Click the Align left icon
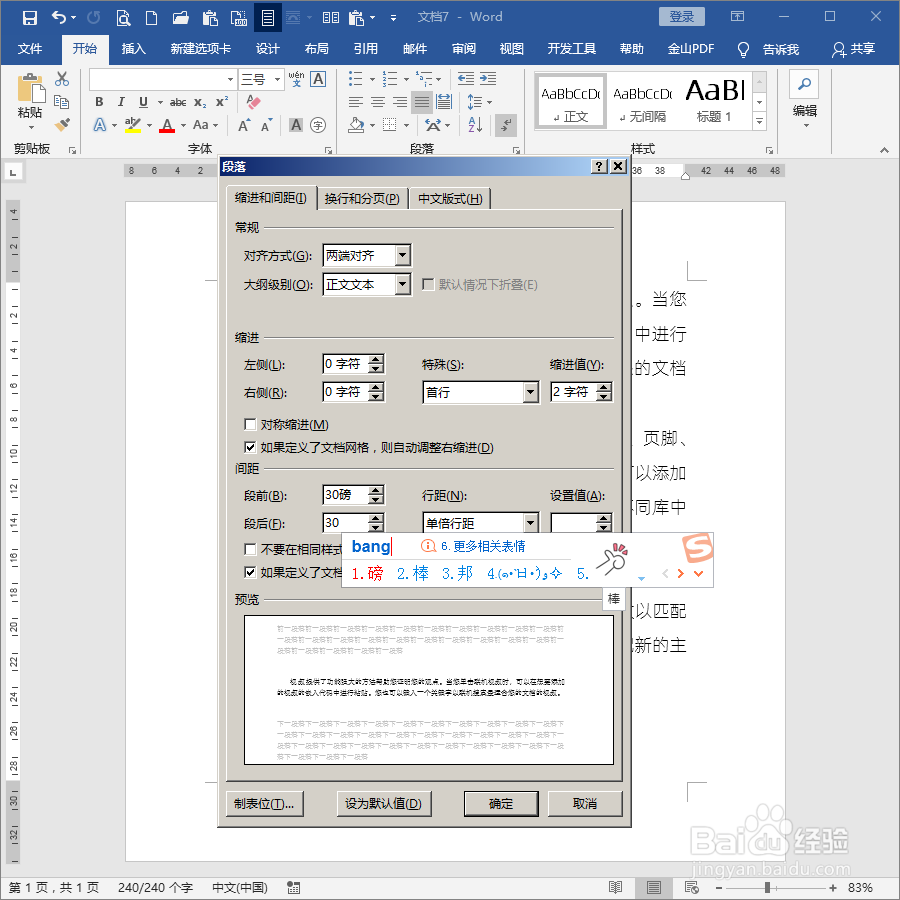 [356, 102]
